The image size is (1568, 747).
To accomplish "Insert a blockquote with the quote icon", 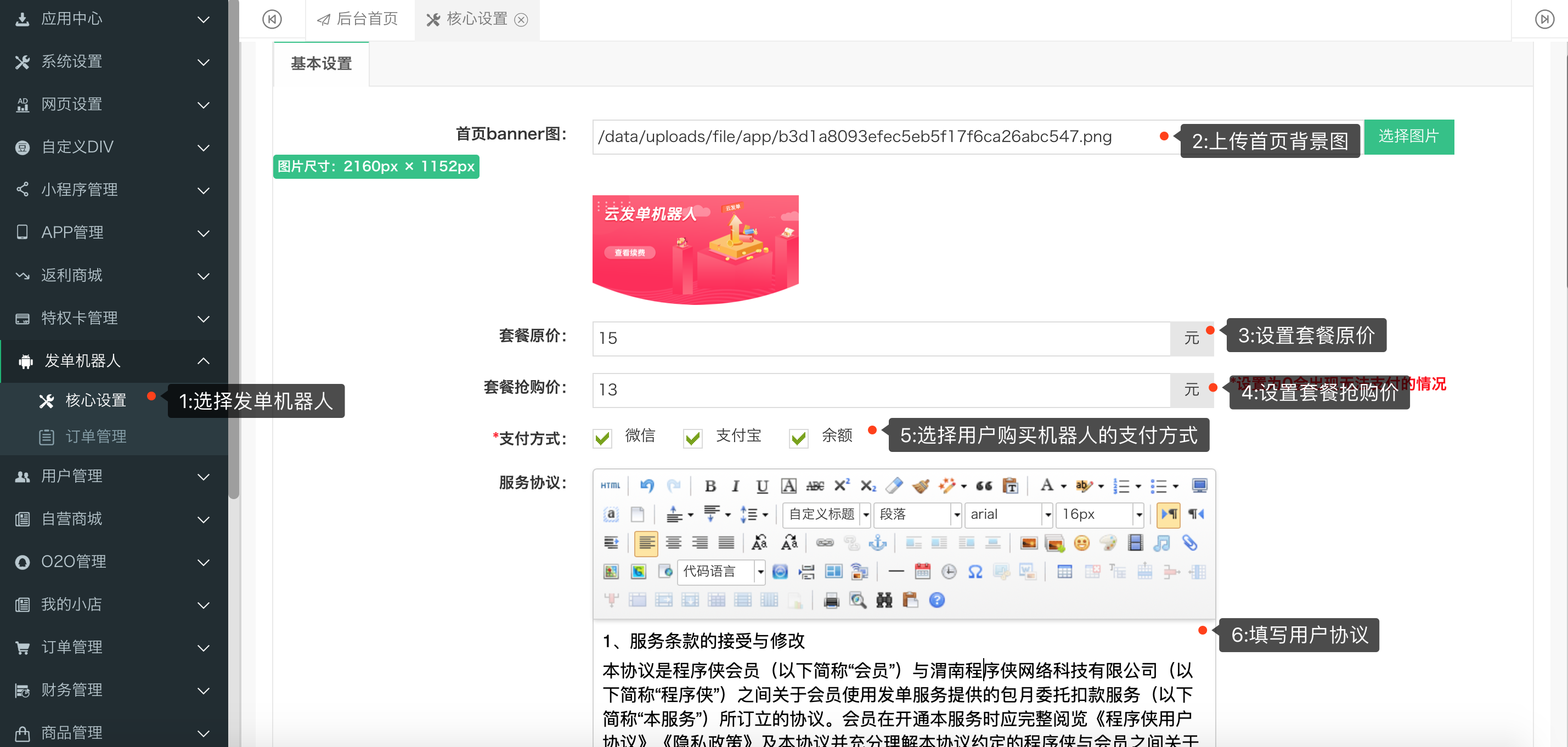I will pos(984,485).
